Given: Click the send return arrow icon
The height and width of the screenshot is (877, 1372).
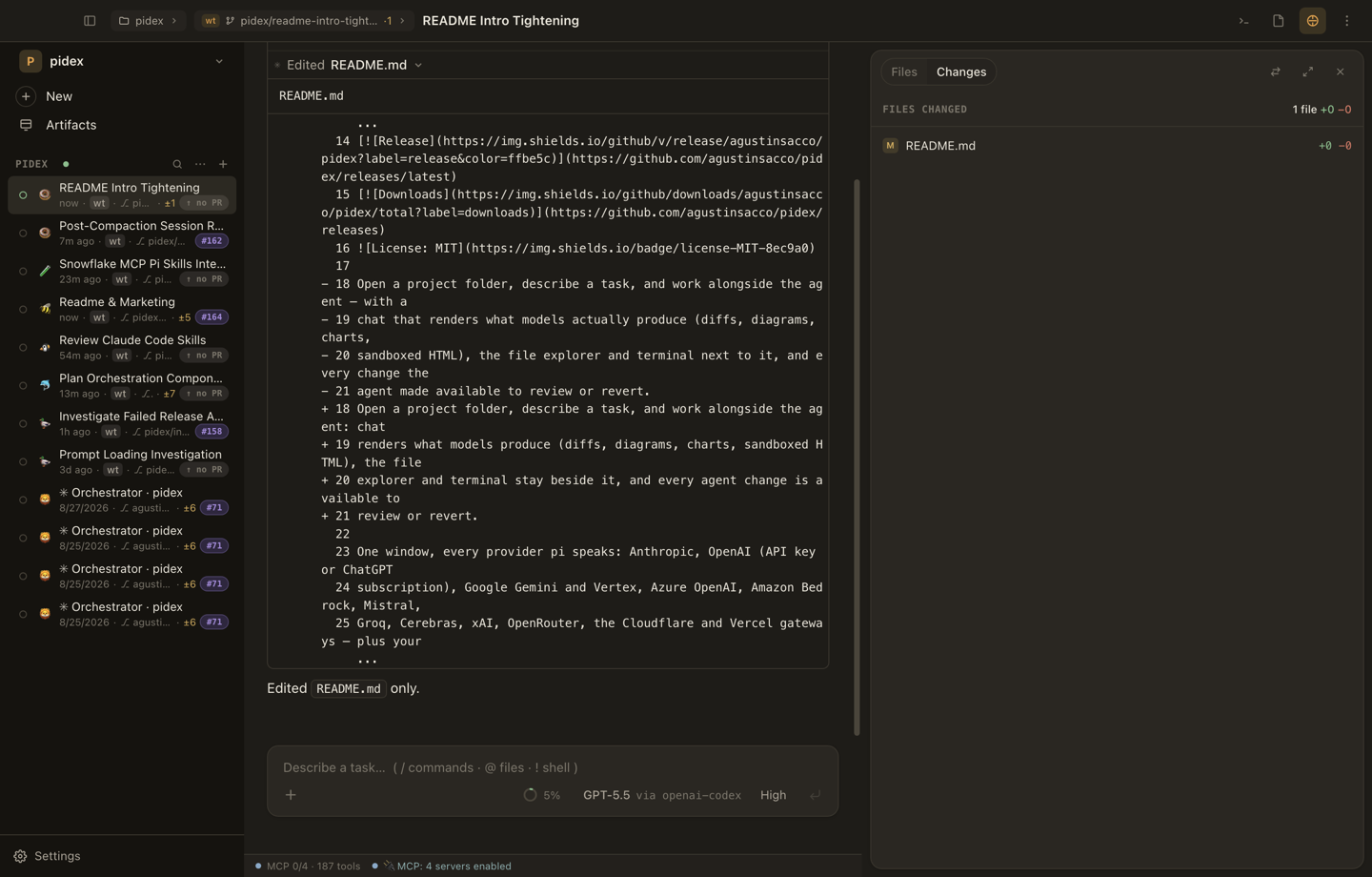Looking at the screenshot, I should [815, 795].
